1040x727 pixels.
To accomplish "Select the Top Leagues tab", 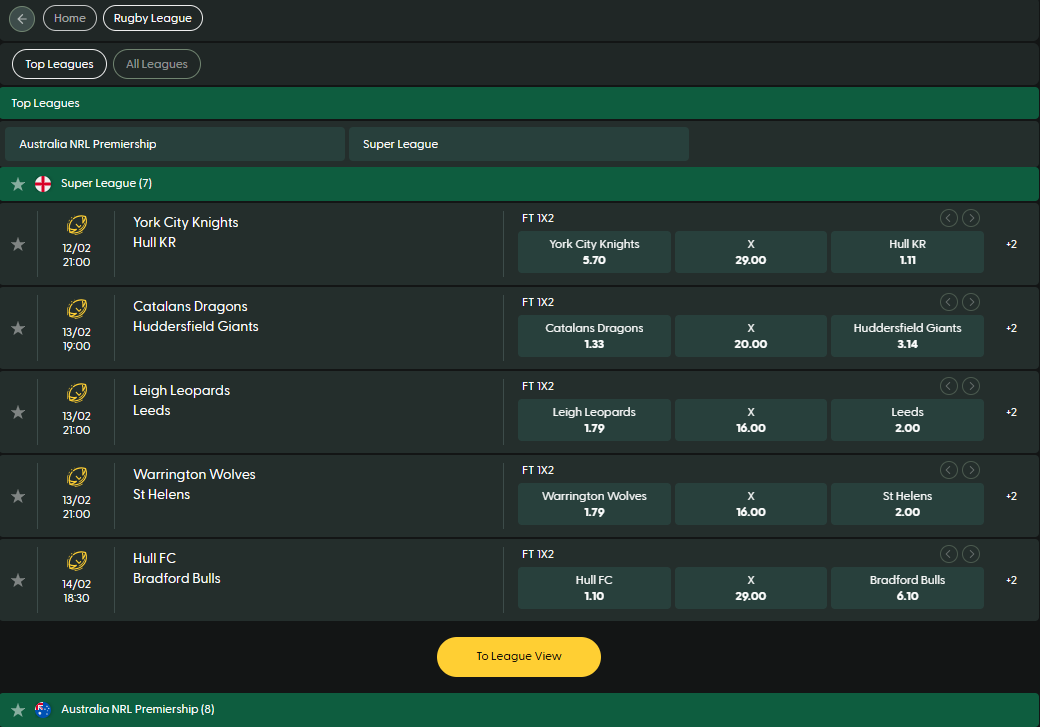I will tap(59, 63).
